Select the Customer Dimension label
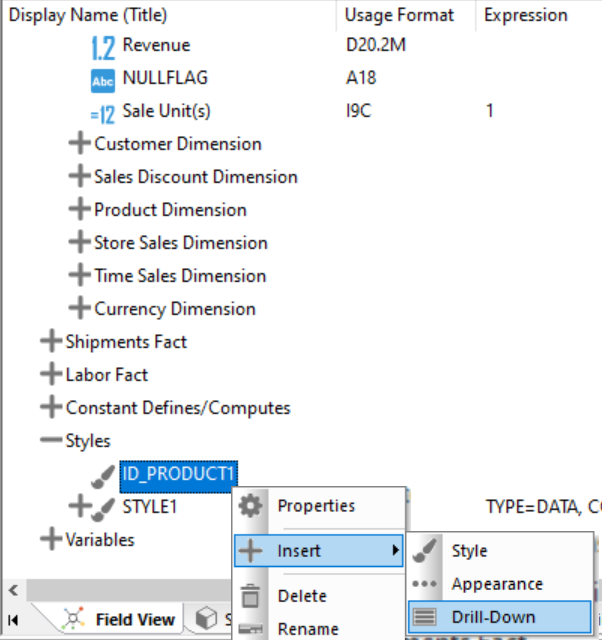 point(178,144)
